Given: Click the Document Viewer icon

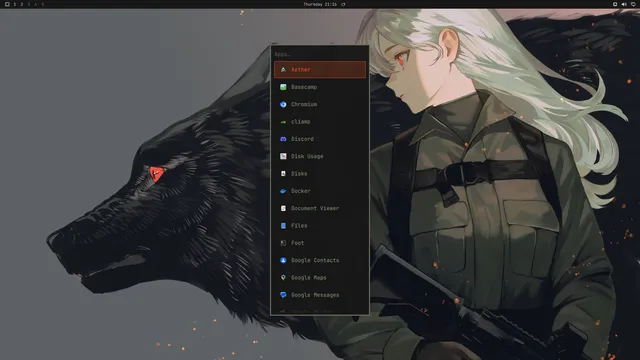Looking at the screenshot, I should (283, 208).
